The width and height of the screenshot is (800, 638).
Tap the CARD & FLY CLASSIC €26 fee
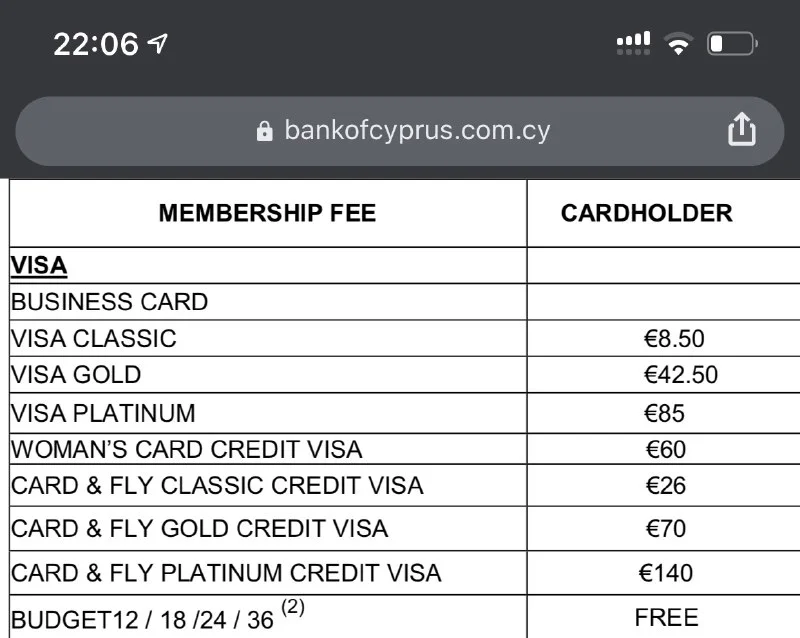665,486
